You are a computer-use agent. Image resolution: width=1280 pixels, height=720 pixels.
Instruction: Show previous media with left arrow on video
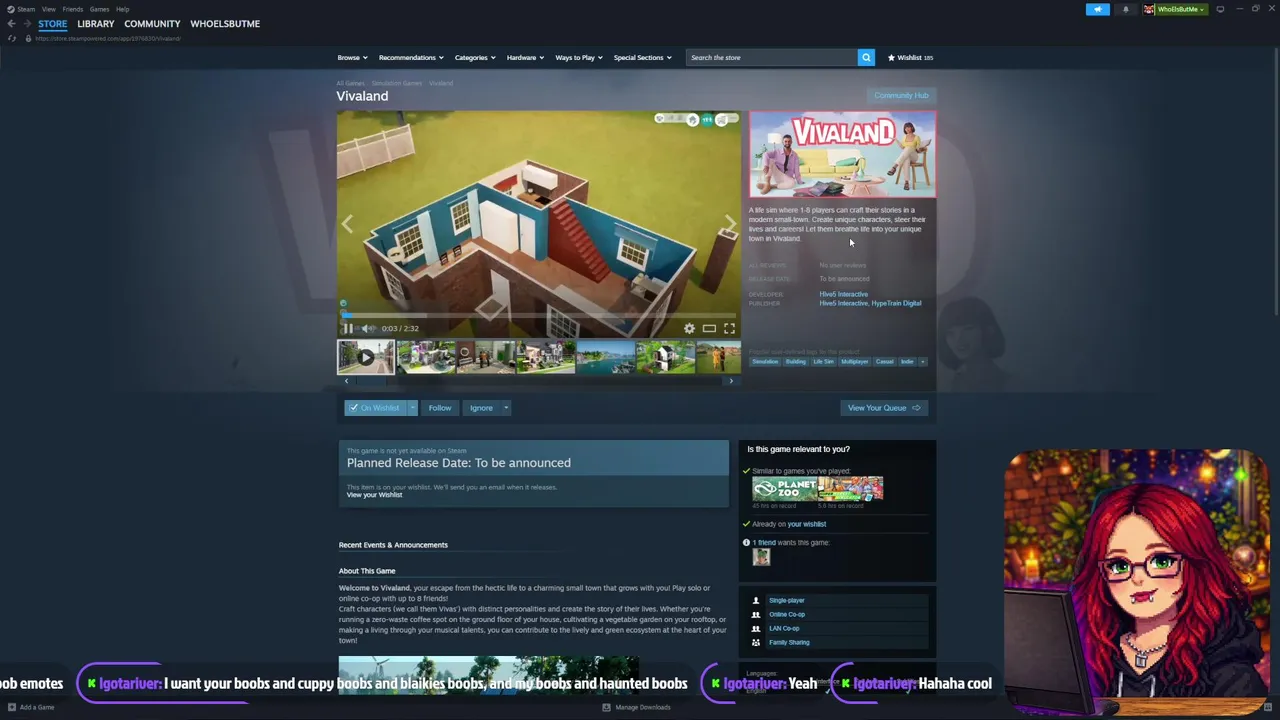[347, 224]
